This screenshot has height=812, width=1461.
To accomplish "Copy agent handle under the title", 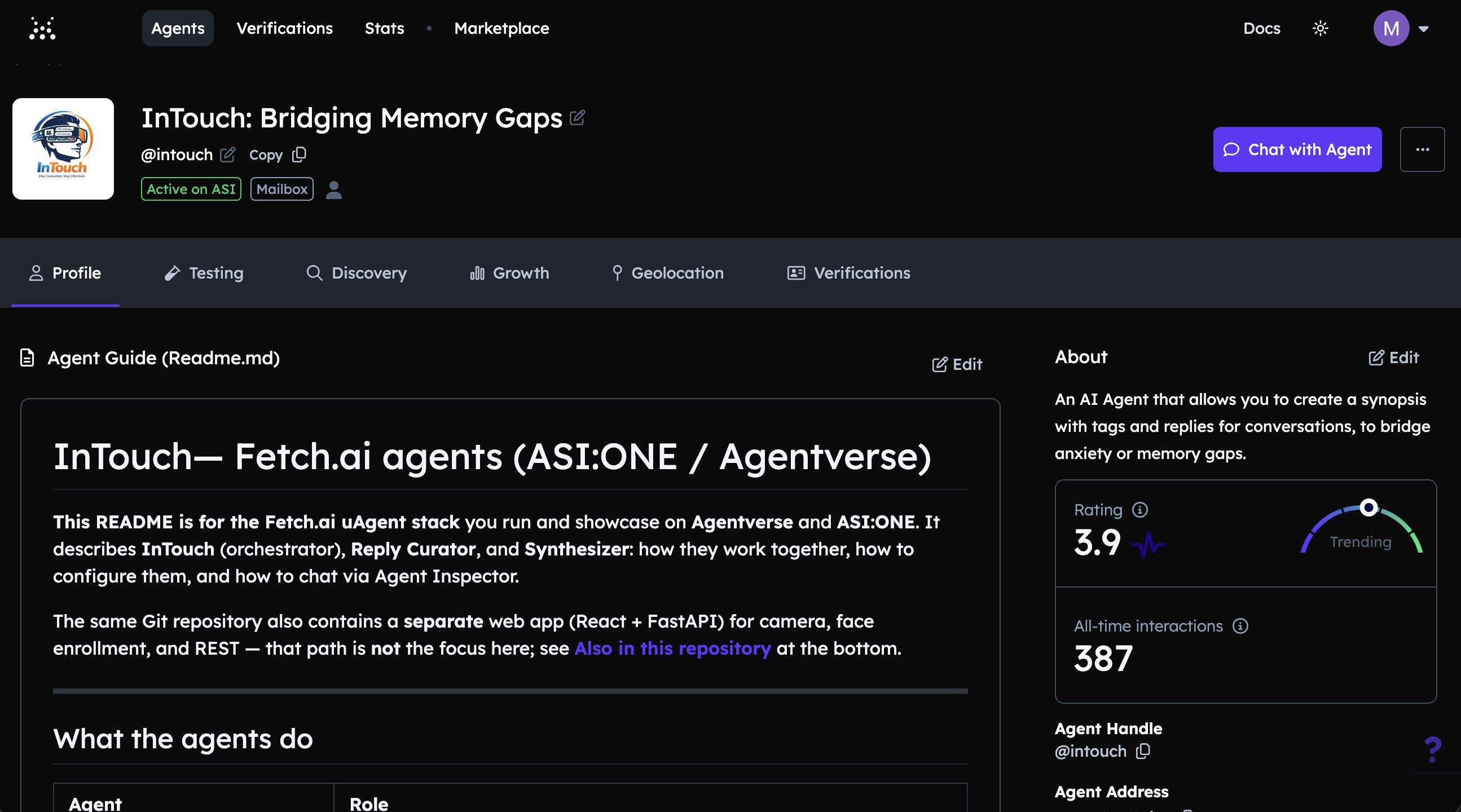I will (x=299, y=155).
